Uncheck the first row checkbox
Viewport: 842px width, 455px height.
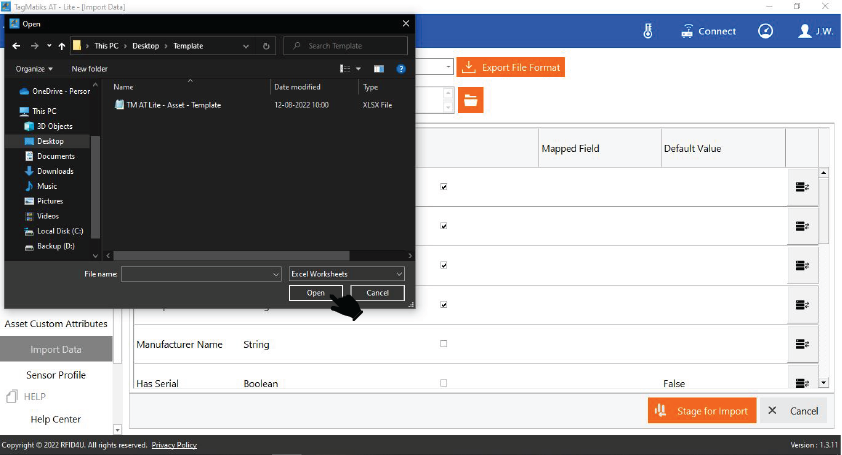[444, 187]
